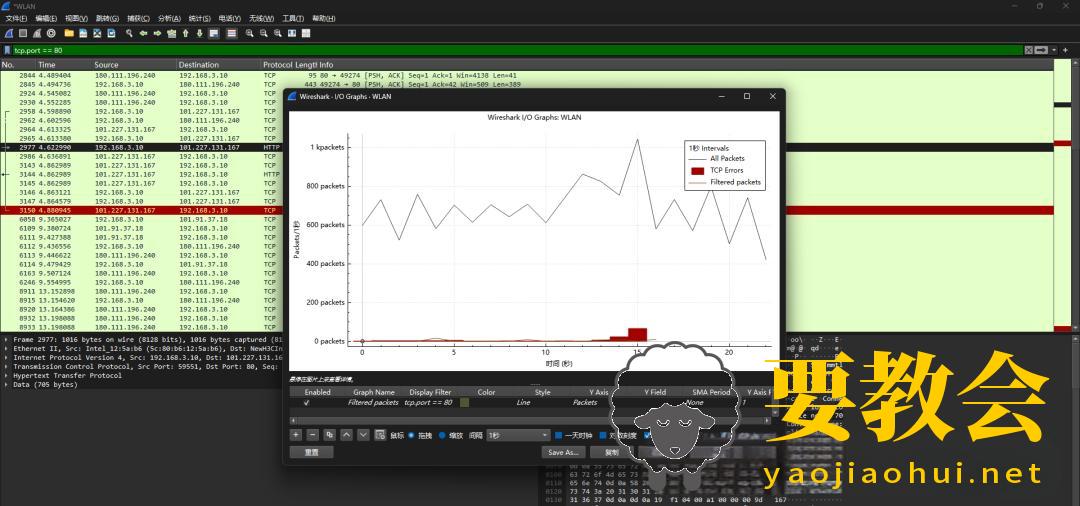Expand Transmission Control Protocol row
This screenshot has width=1080, height=506.
point(6,366)
